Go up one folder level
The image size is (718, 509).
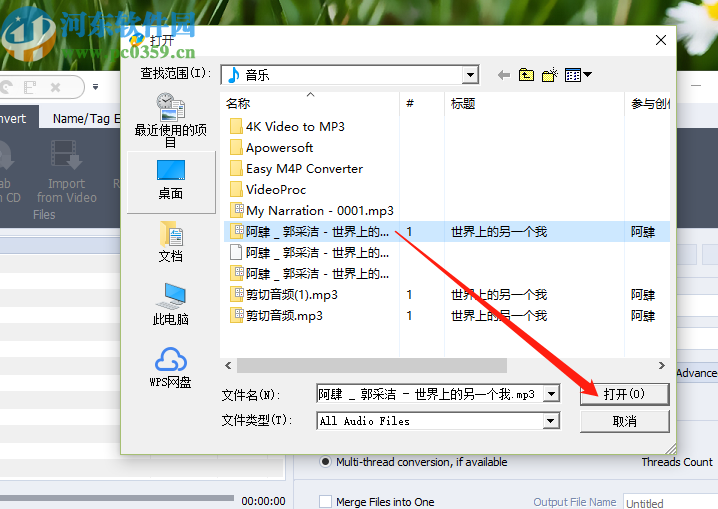[526, 75]
